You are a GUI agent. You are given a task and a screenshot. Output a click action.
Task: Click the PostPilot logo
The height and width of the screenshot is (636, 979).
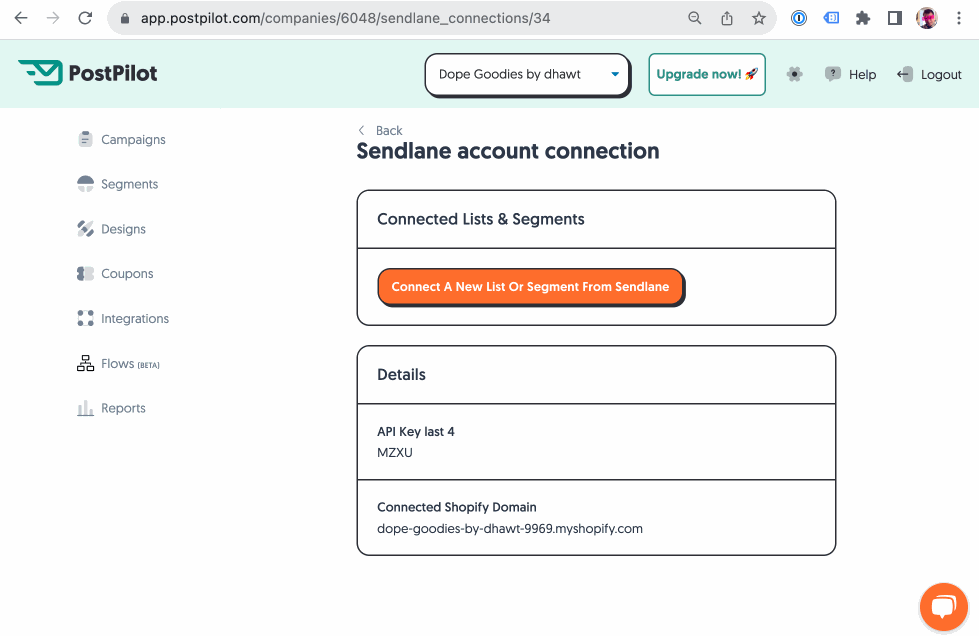(87, 73)
